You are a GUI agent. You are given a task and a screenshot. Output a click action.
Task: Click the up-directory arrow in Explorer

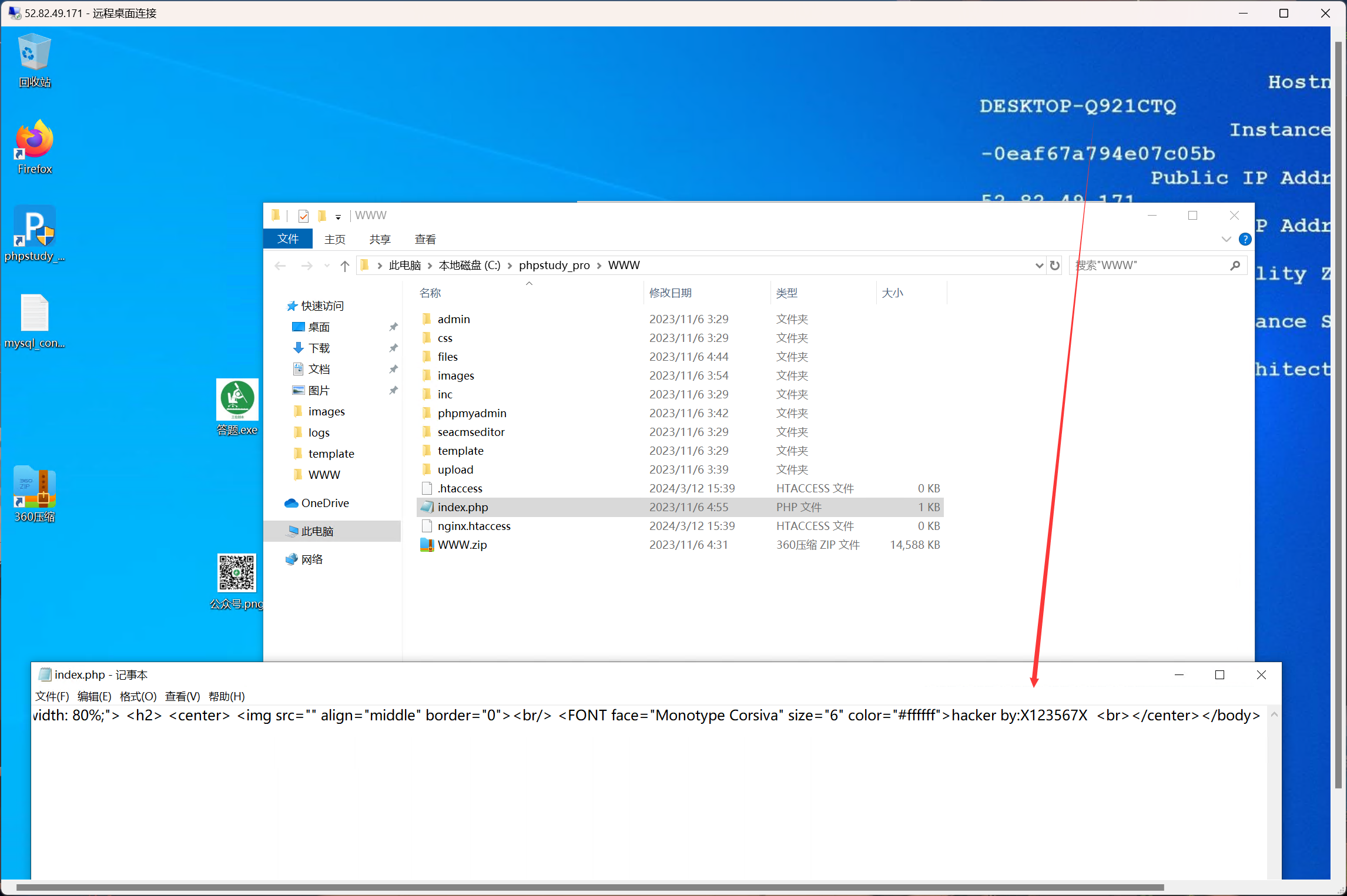pyautogui.click(x=345, y=266)
